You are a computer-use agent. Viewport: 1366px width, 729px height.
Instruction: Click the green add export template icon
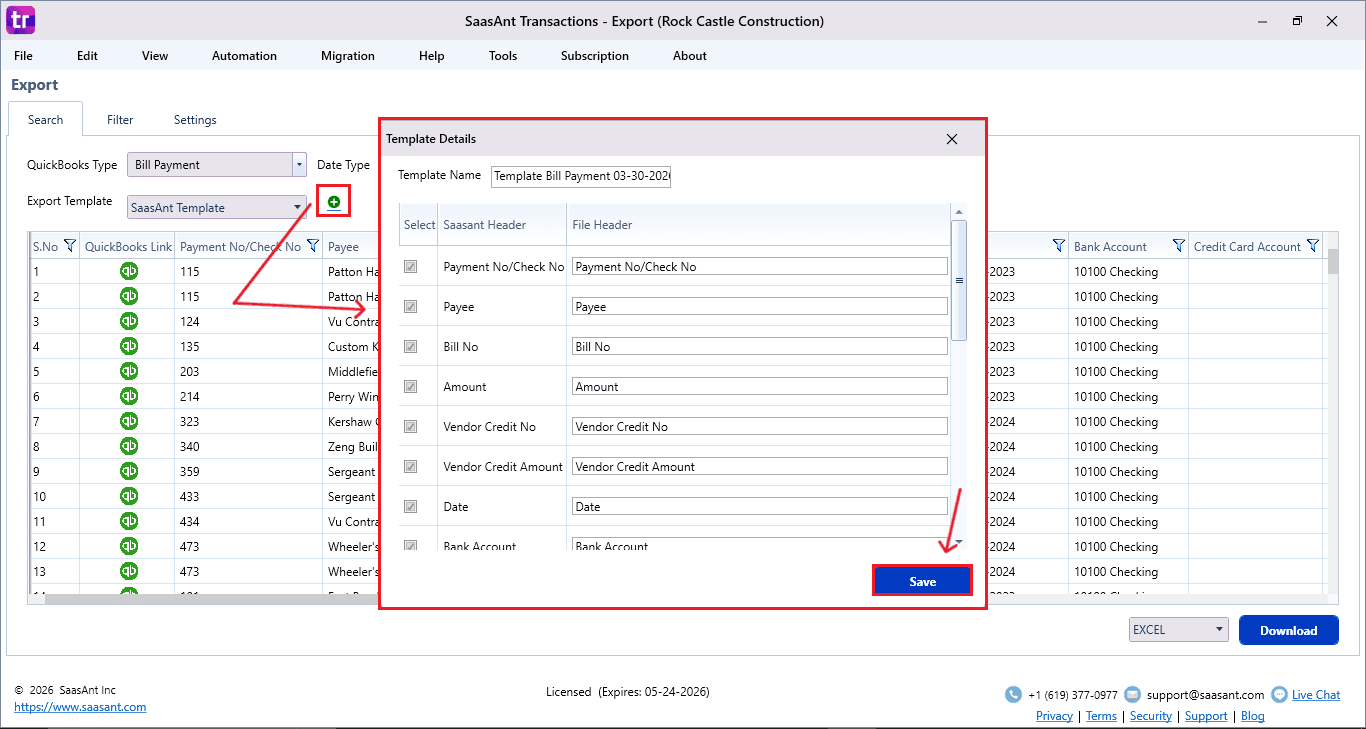(334, 202)
